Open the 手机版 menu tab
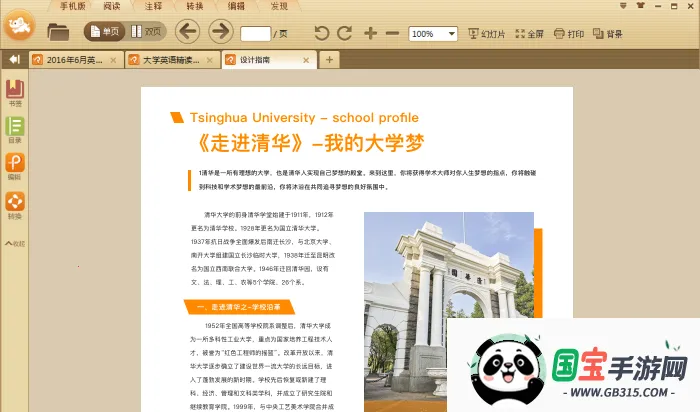Image resolution: width=700 pixels, height=412 pixels. pos(72,6)
